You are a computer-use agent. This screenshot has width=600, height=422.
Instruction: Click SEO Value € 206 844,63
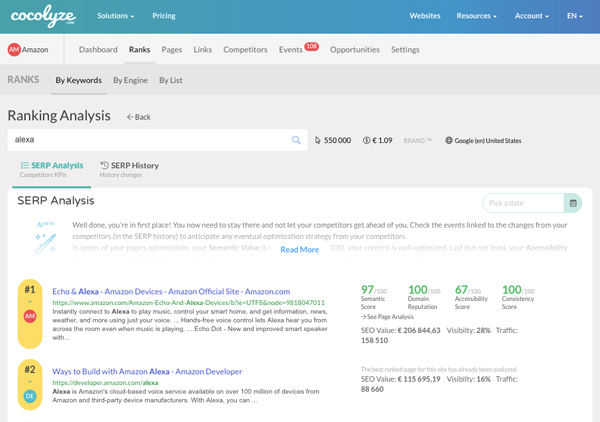click(401, 331)
